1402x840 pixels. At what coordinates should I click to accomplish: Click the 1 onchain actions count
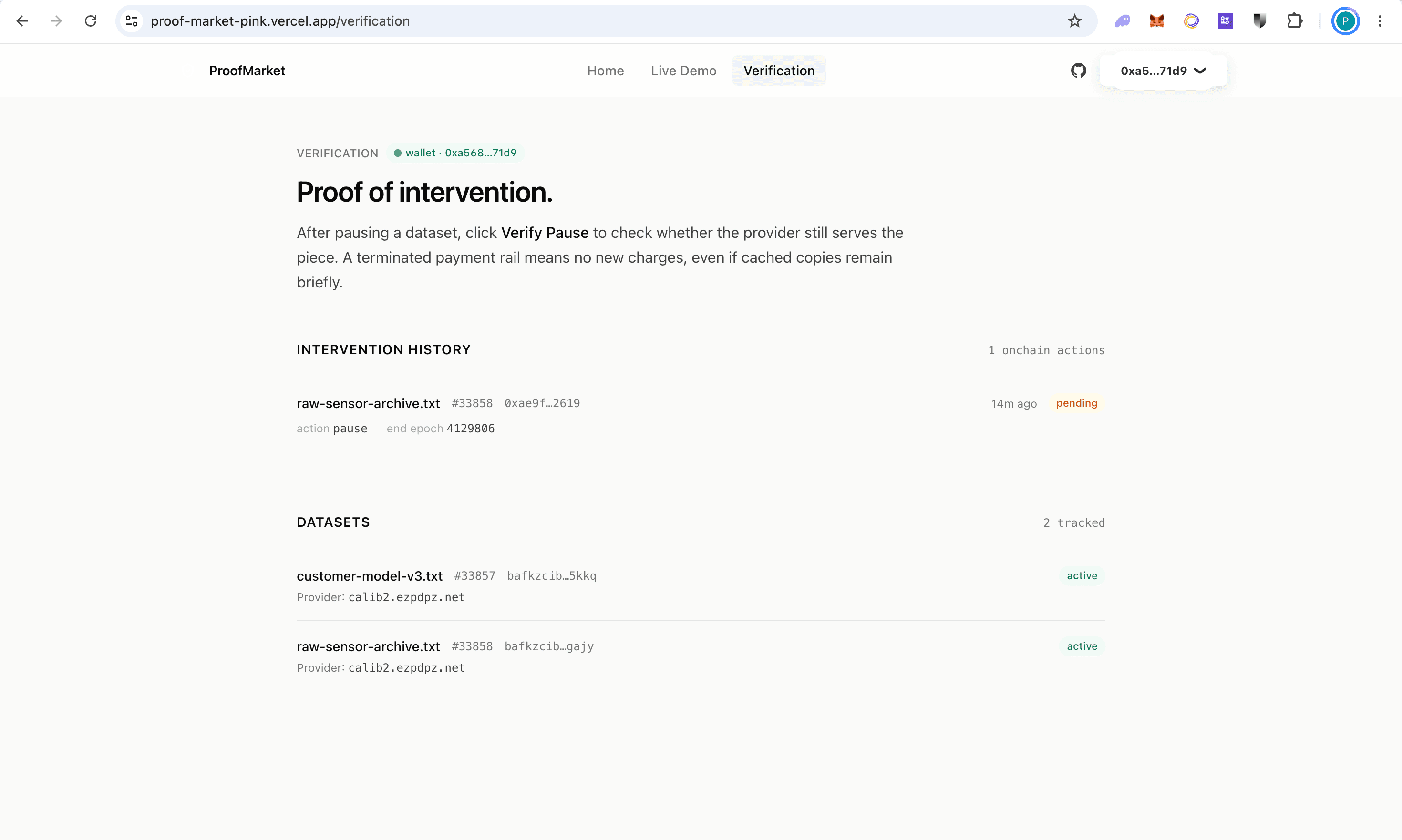click(1046, 350)
